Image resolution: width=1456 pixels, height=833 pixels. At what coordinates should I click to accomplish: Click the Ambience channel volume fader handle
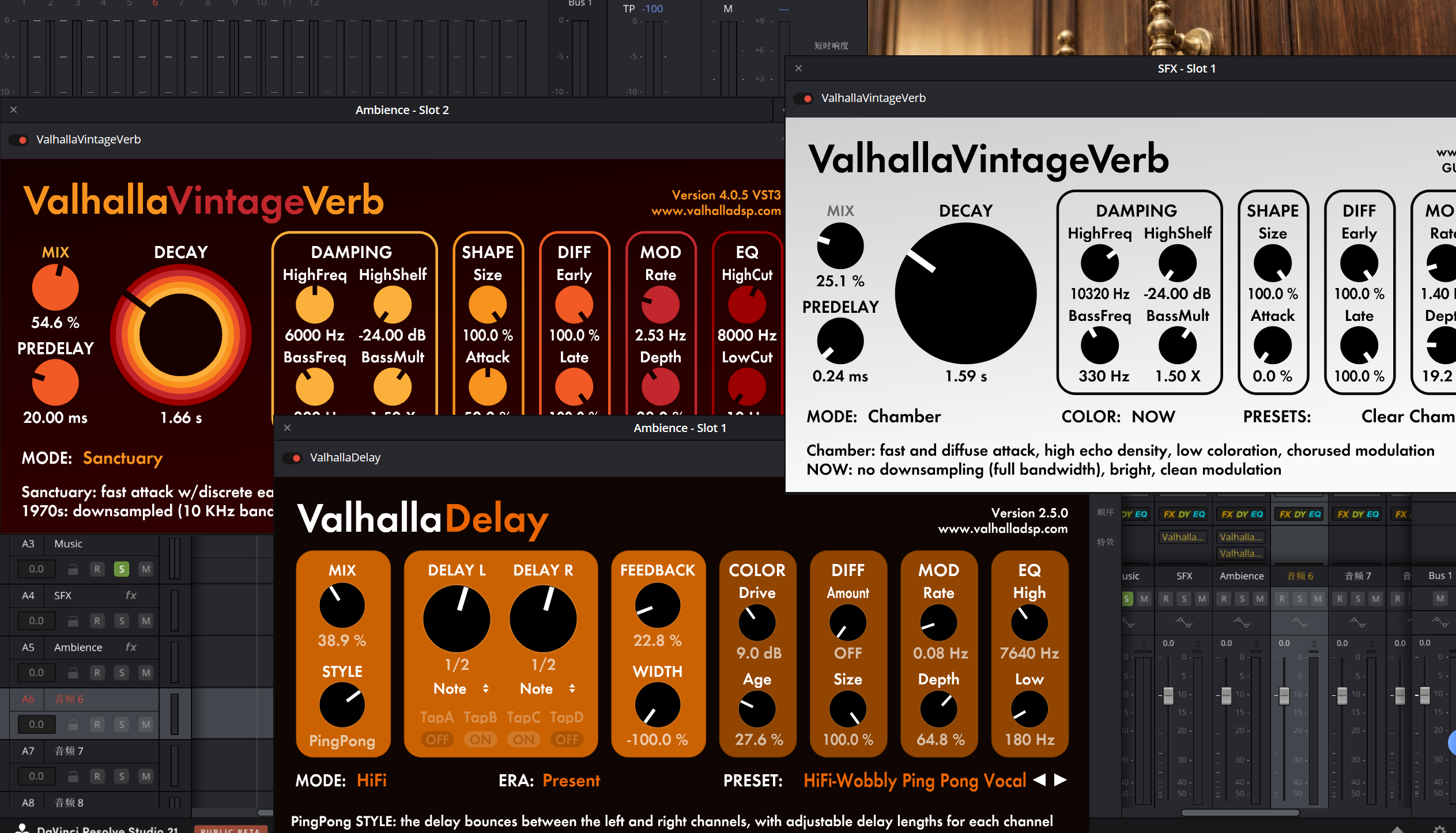pos(1226,695)
